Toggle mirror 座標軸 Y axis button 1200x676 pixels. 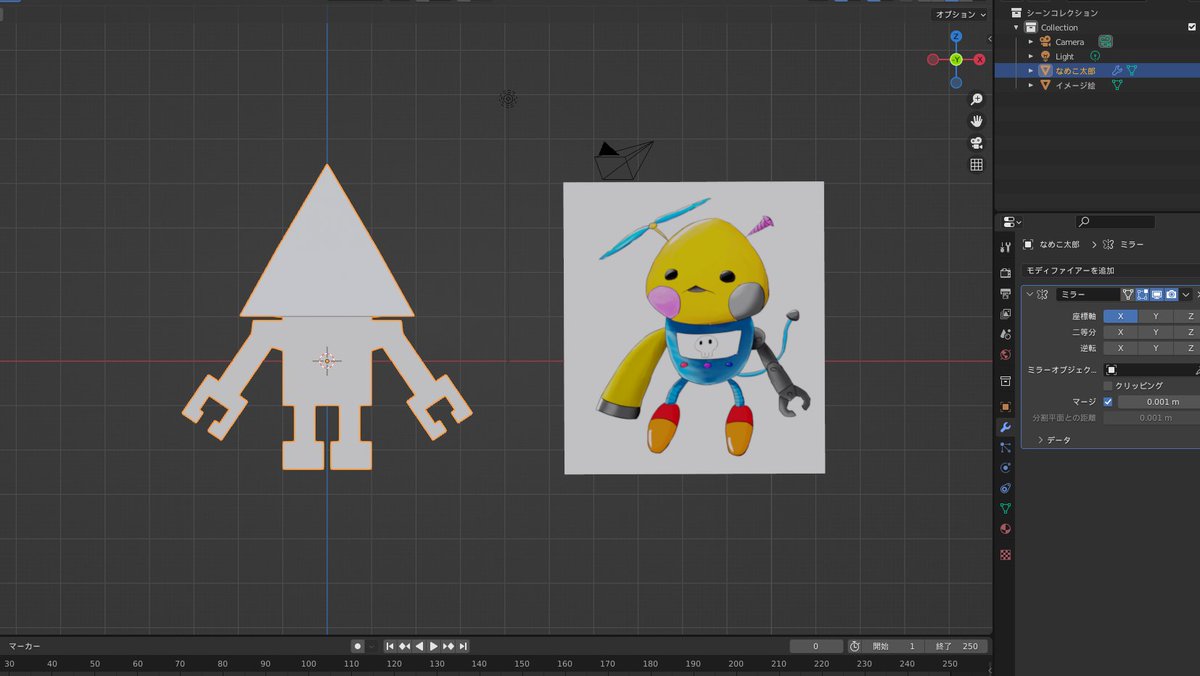coord(1156,316)
